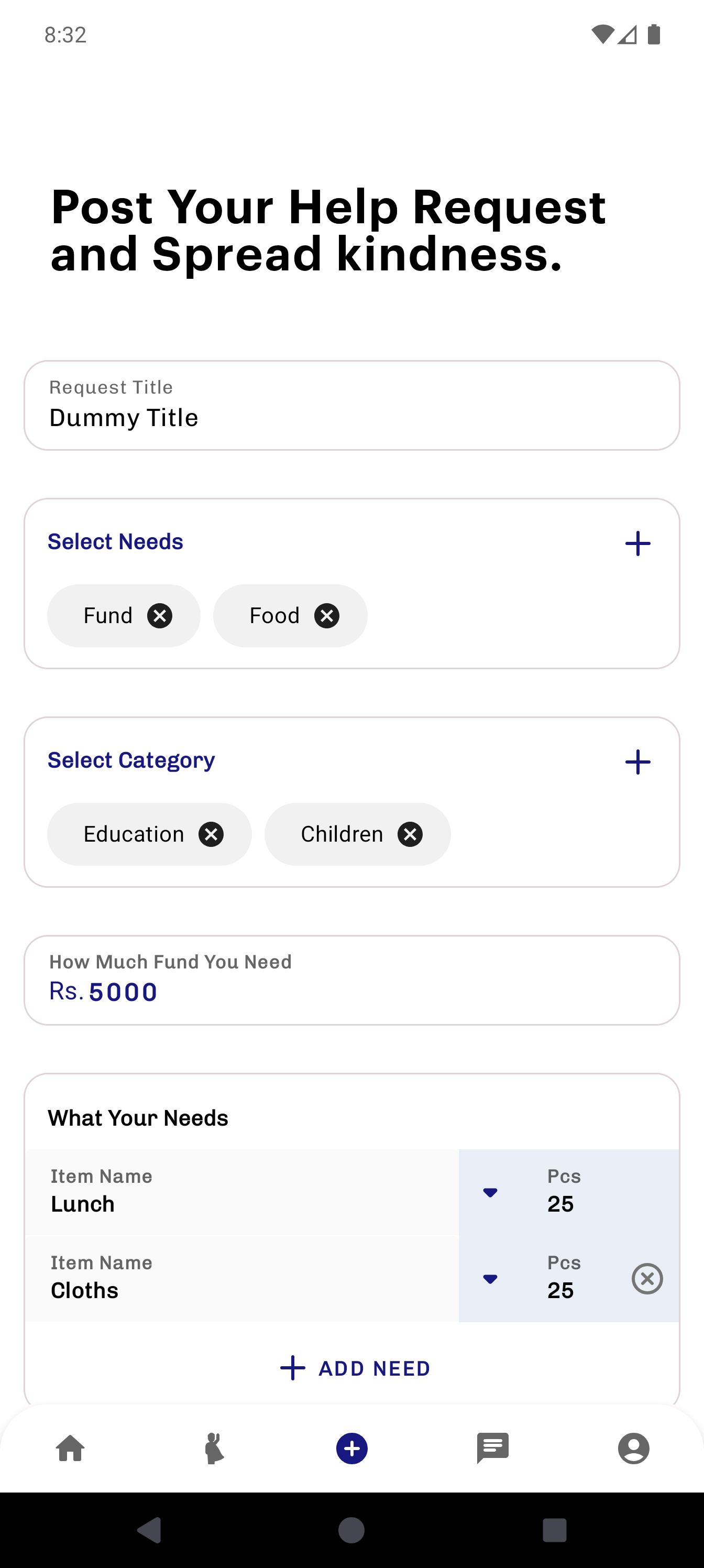
Task: Tap the Android back navigation button
Action: (x=150, y=1530)
